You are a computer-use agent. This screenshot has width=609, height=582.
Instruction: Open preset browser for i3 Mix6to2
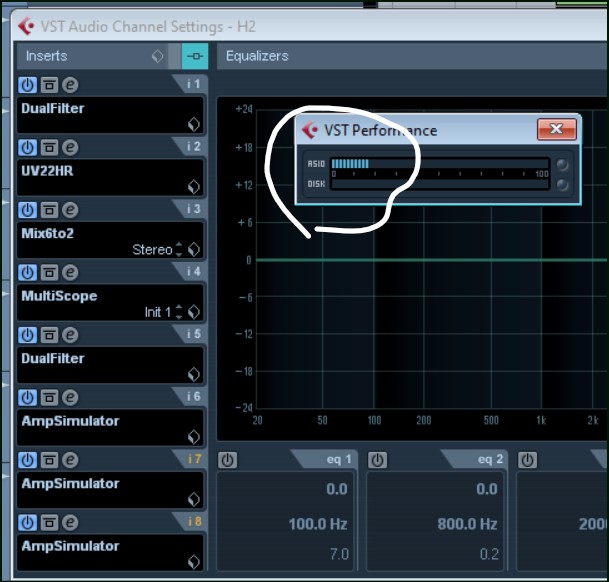194,249
